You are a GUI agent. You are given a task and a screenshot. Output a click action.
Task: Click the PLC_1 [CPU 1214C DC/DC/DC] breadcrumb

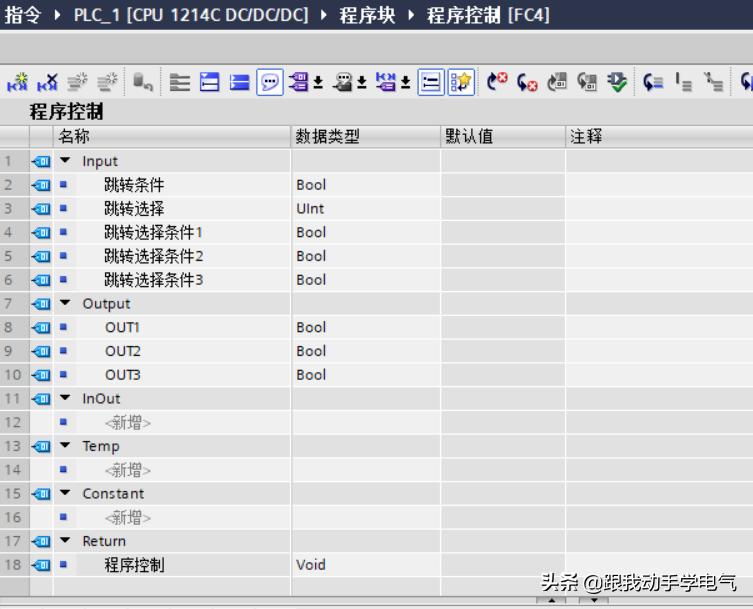[x=191, y=15]
